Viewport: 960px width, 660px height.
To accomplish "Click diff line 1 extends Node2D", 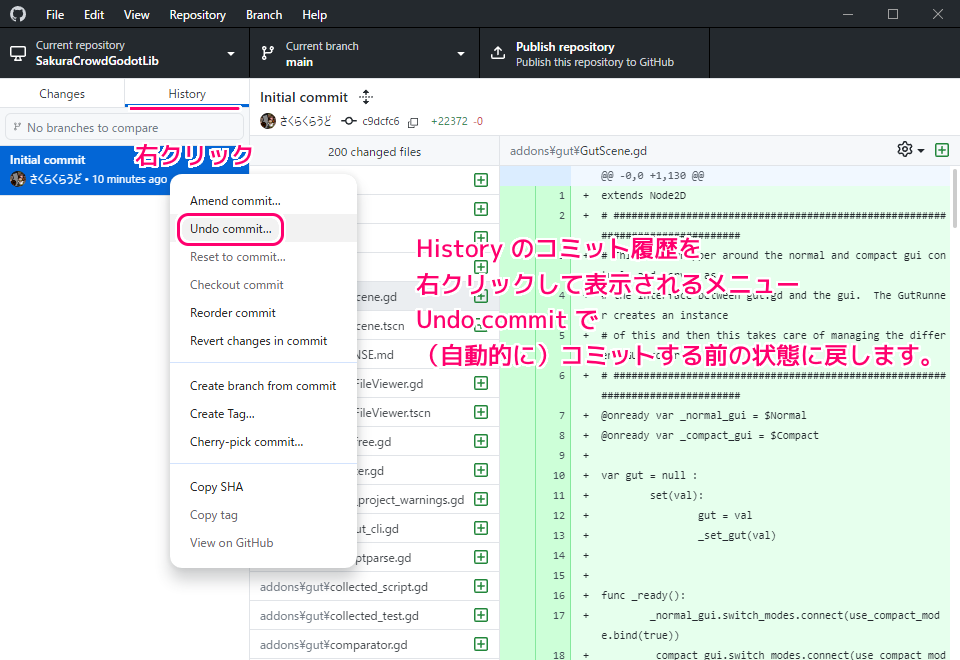I will click(x=643, y=195).
